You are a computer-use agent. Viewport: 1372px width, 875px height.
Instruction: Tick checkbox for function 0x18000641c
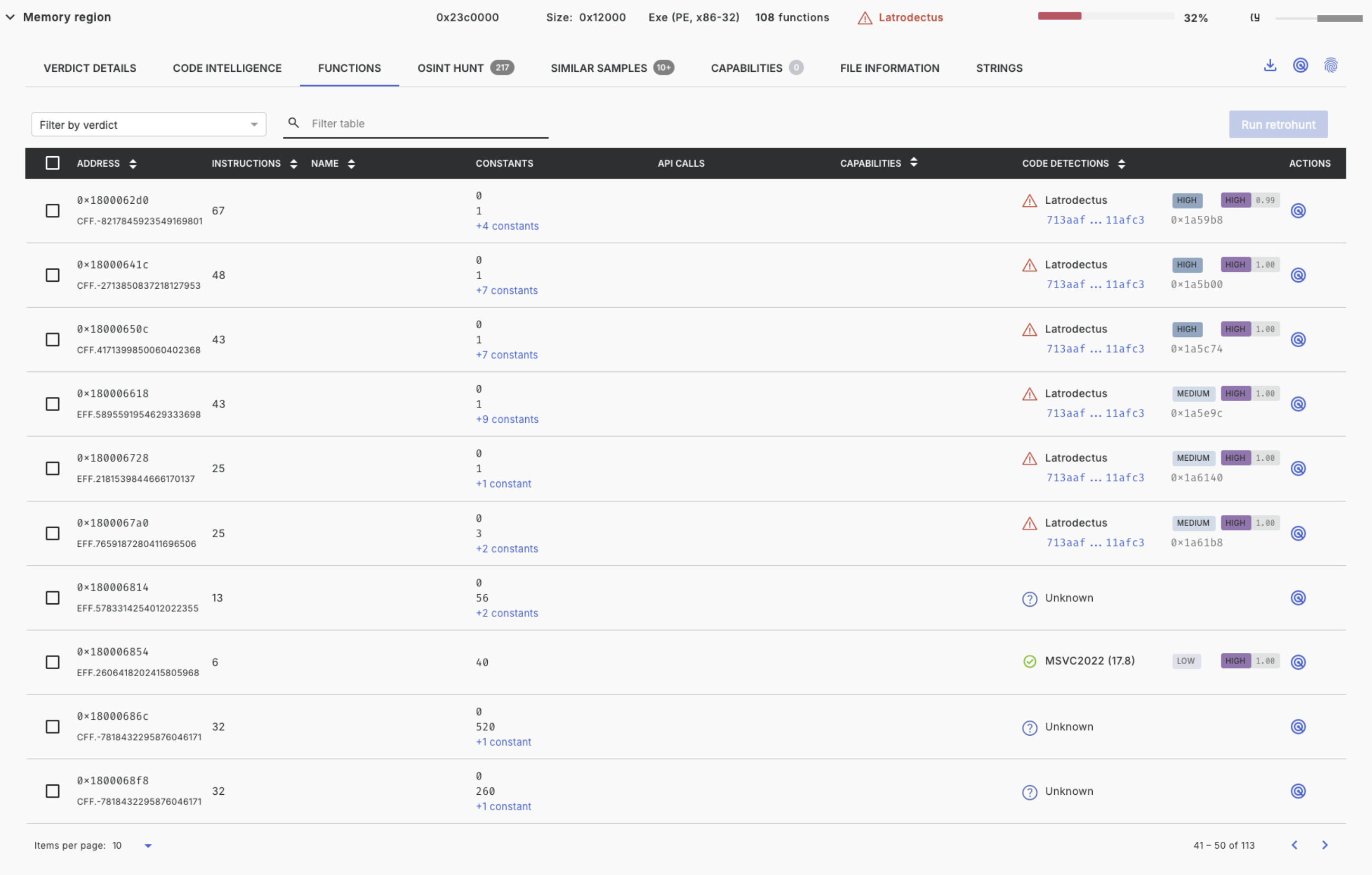pyautogui.click(x=52, y=275)
